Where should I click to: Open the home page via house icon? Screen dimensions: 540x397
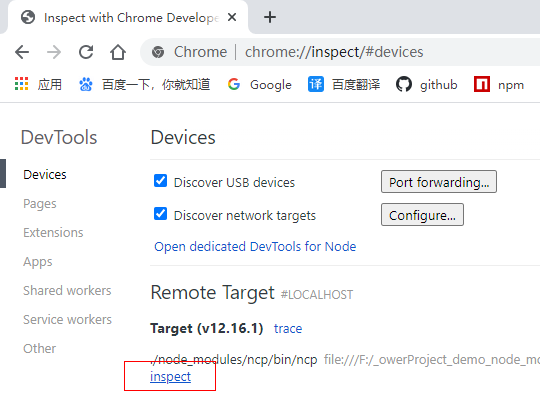[118, 52]
